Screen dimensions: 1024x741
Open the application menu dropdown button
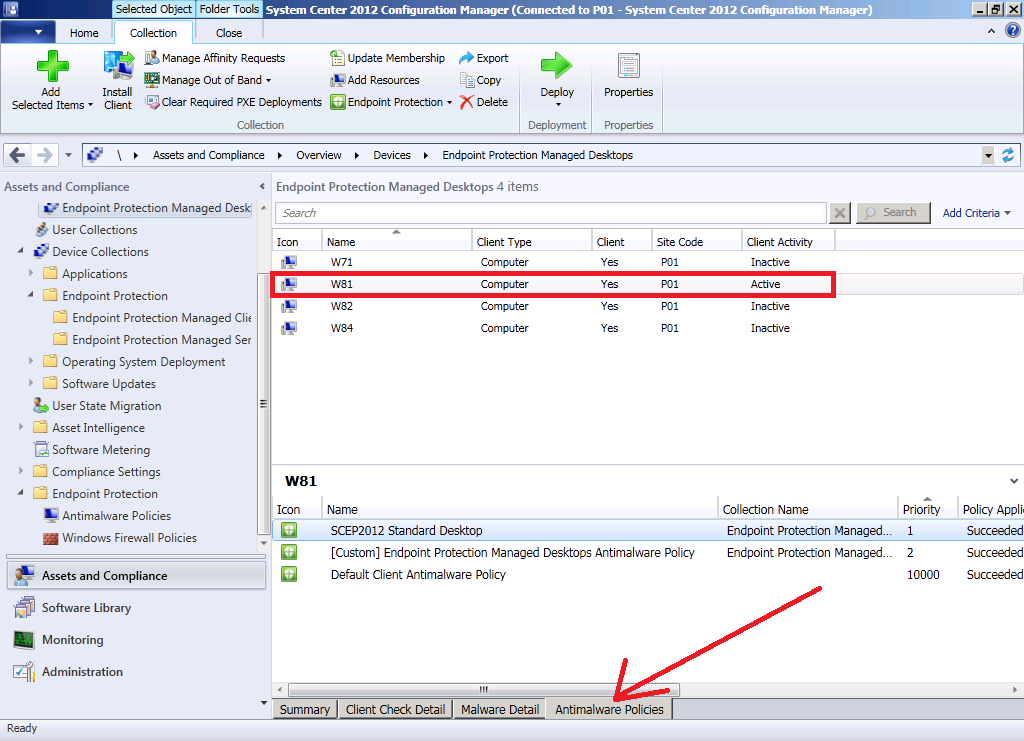point(28,31)
